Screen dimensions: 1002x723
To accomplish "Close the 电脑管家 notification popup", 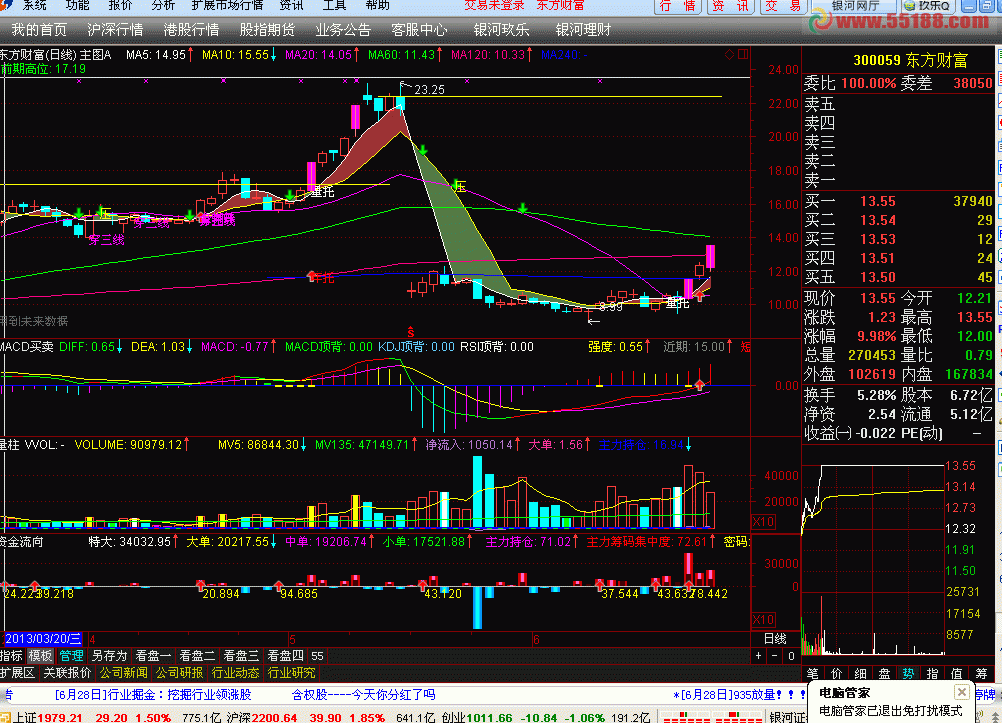I will click(x=962, y=692).
